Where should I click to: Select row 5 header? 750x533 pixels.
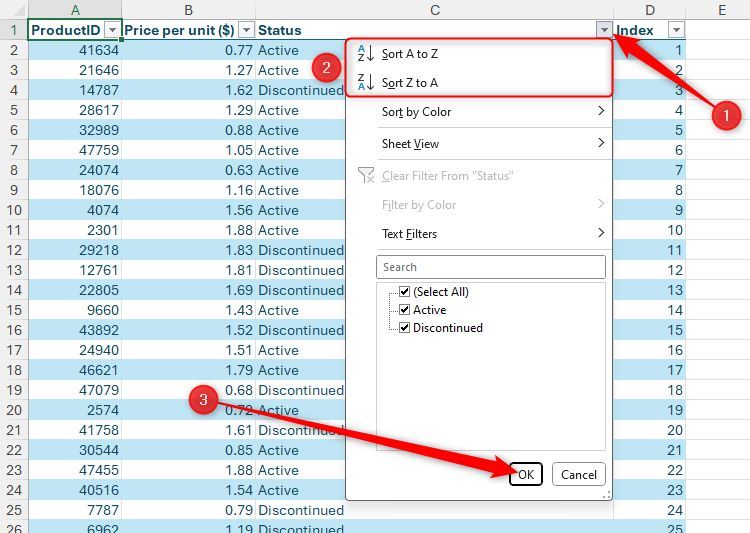(13, 110)
